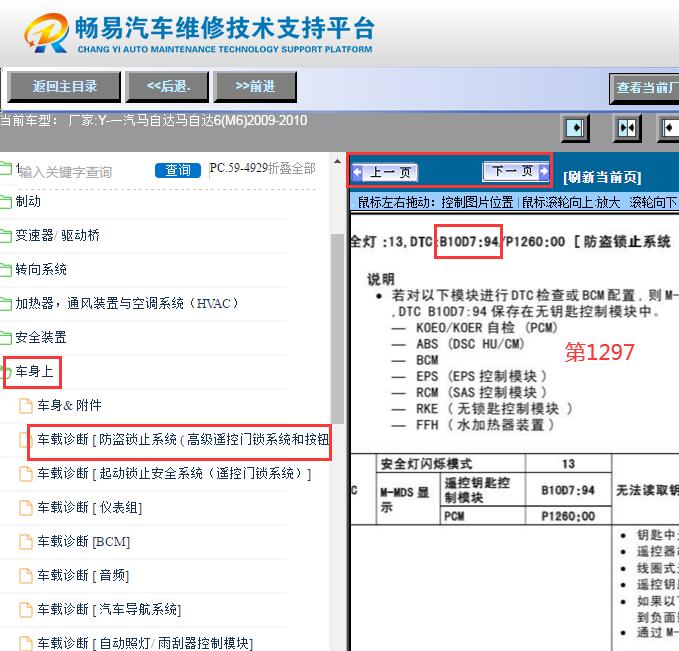Viewport: 679px width, 651px height.
Task: Go forward with the >>前进 button
Action: [255, 87]
